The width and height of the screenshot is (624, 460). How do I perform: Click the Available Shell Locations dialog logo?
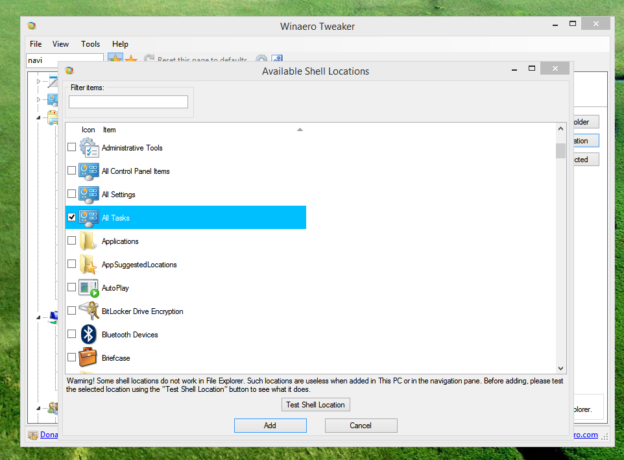[70, 71]
